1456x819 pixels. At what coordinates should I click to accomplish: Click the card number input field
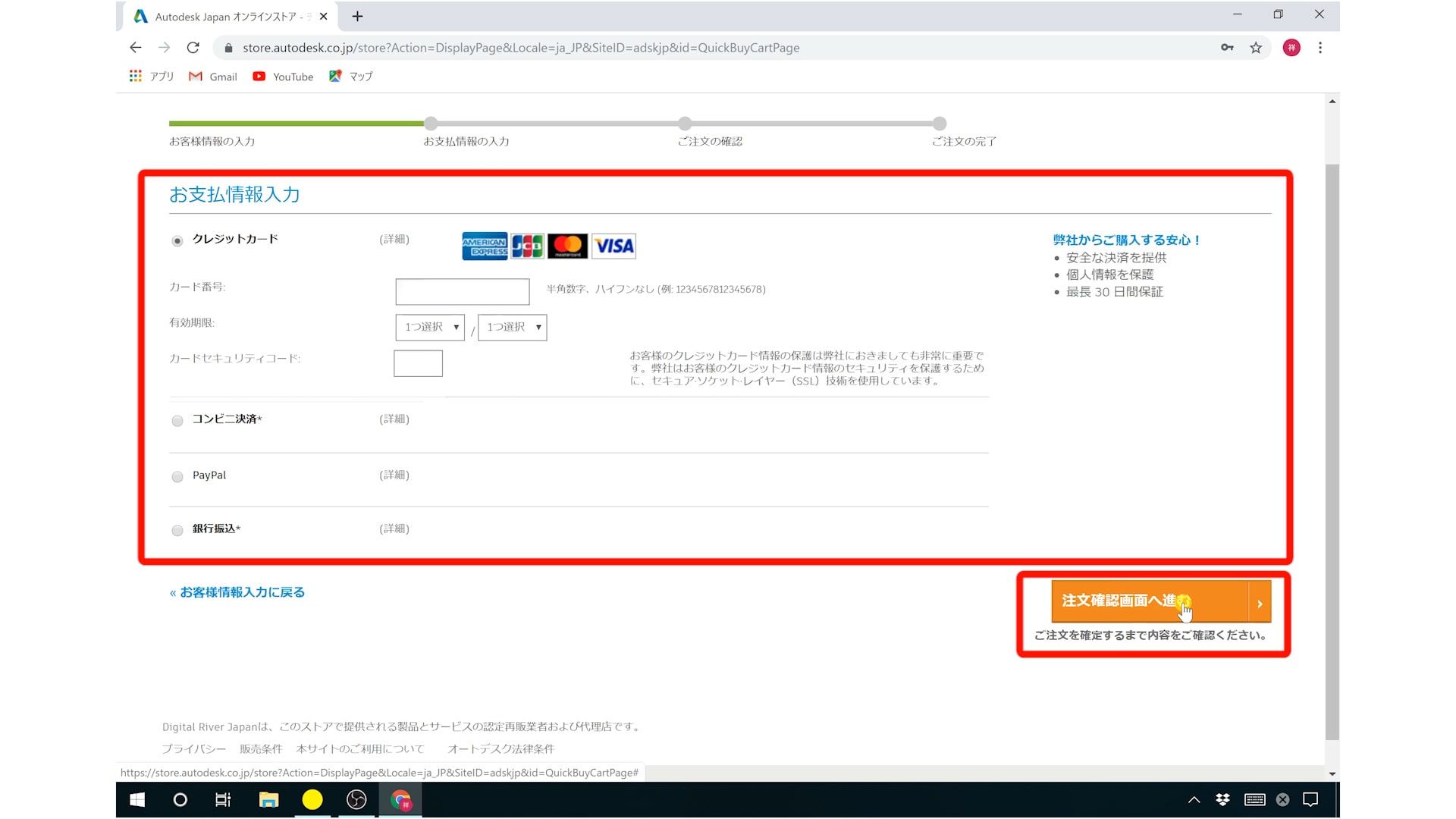pyautogui.click(x=462, y=291)
